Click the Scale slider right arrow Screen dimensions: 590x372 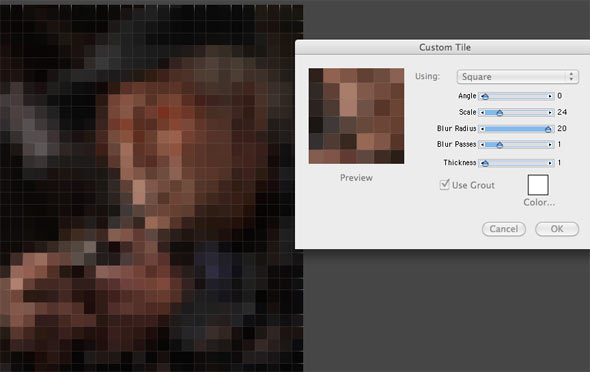(550, 112)
